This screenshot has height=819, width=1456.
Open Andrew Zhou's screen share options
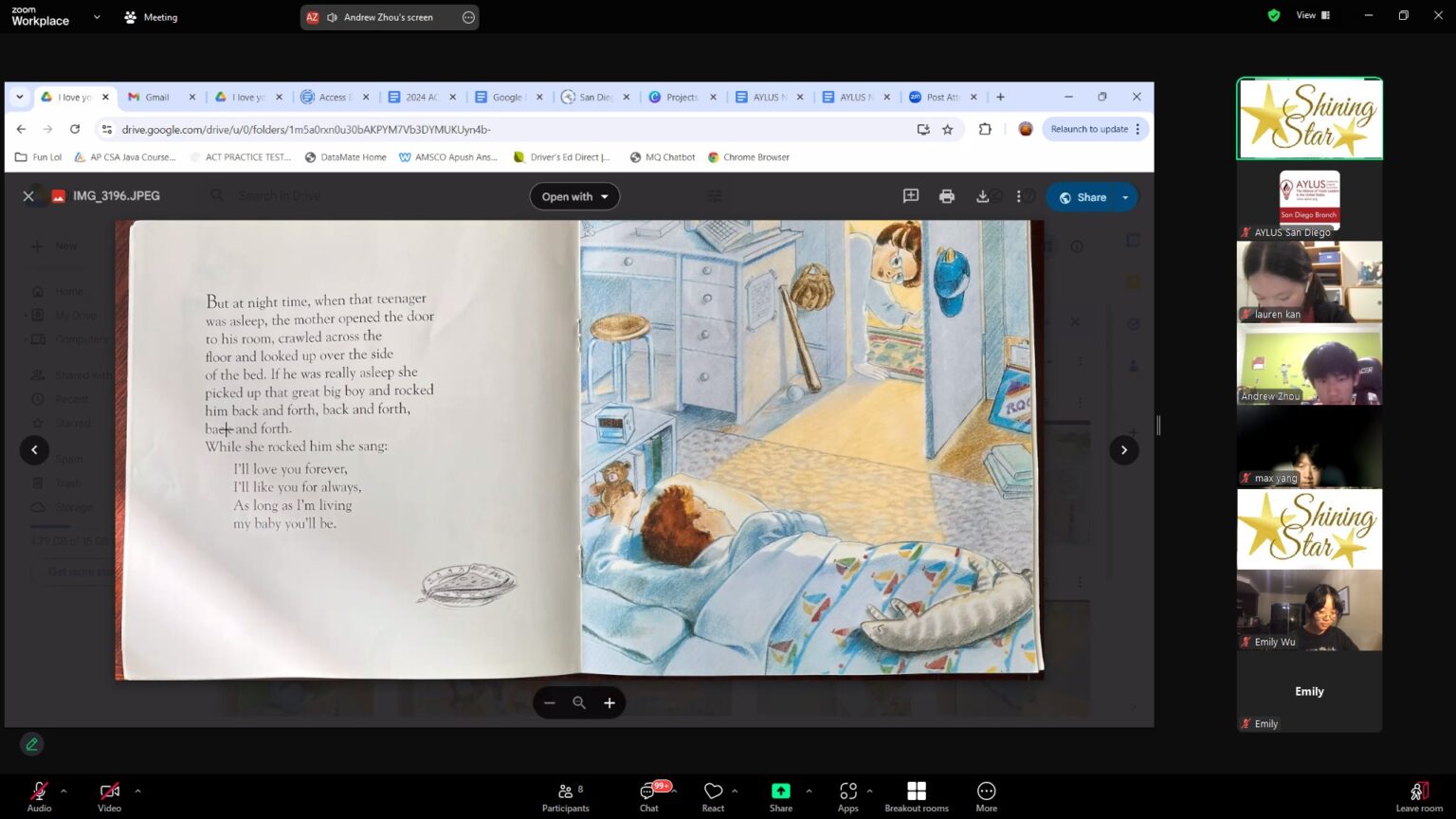coord(468,17)
